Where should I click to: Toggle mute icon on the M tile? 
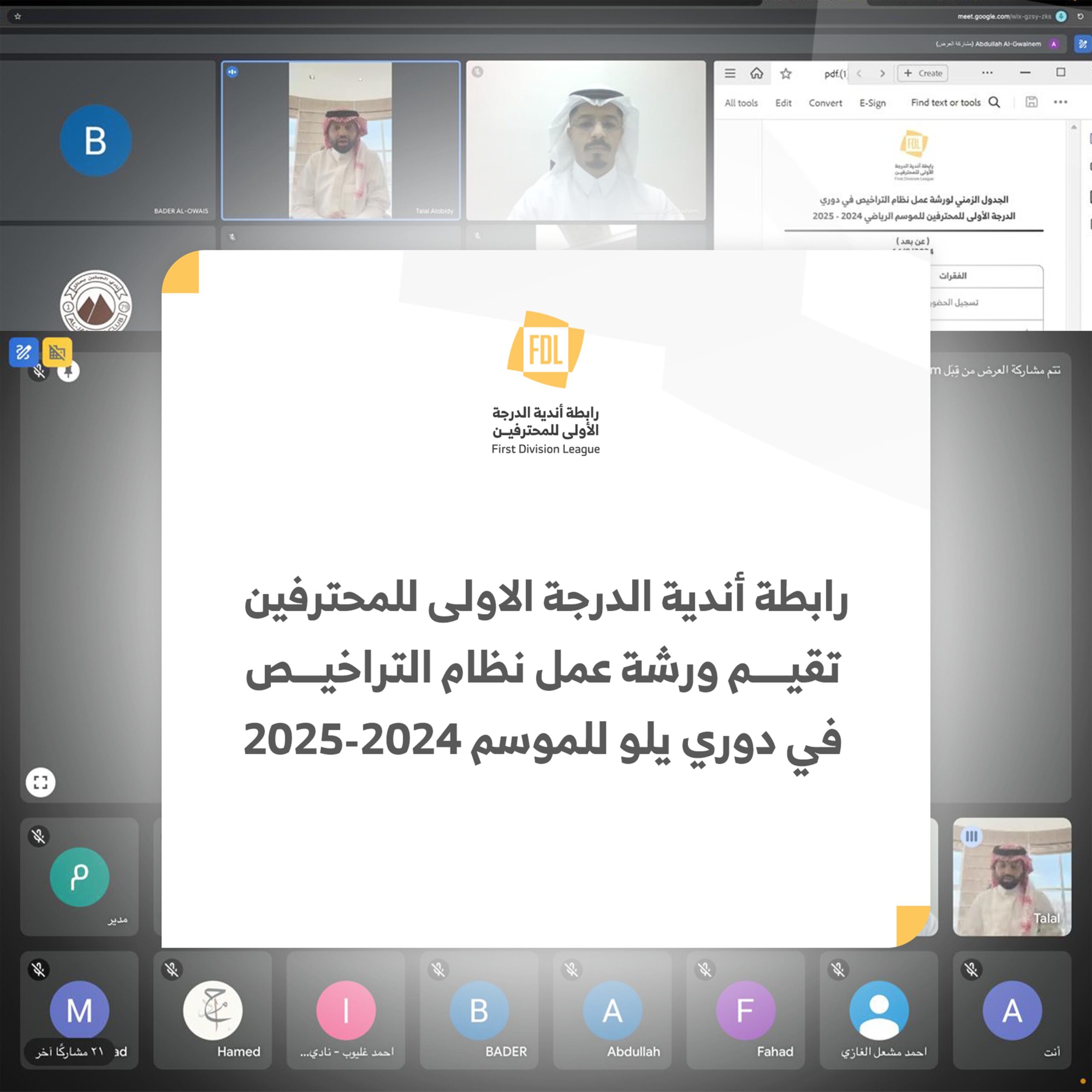[x=39, y=970]
